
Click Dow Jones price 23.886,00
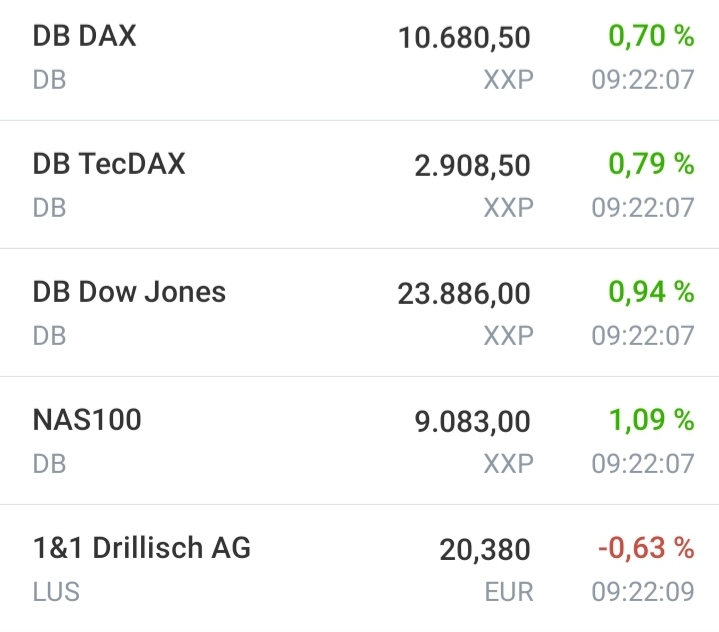(x=464, y=294)
